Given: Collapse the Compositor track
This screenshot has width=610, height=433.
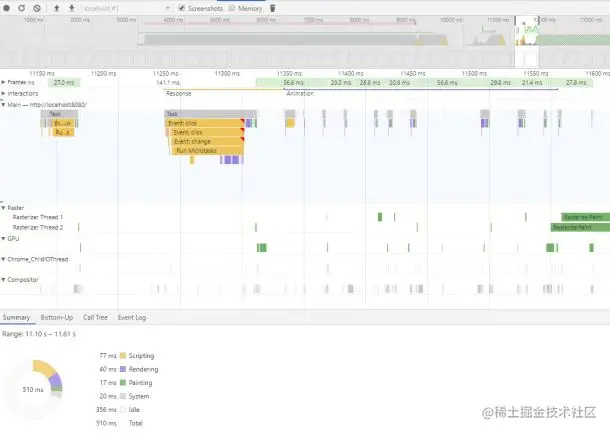Looking at the screenshot, I should point(3,279).
